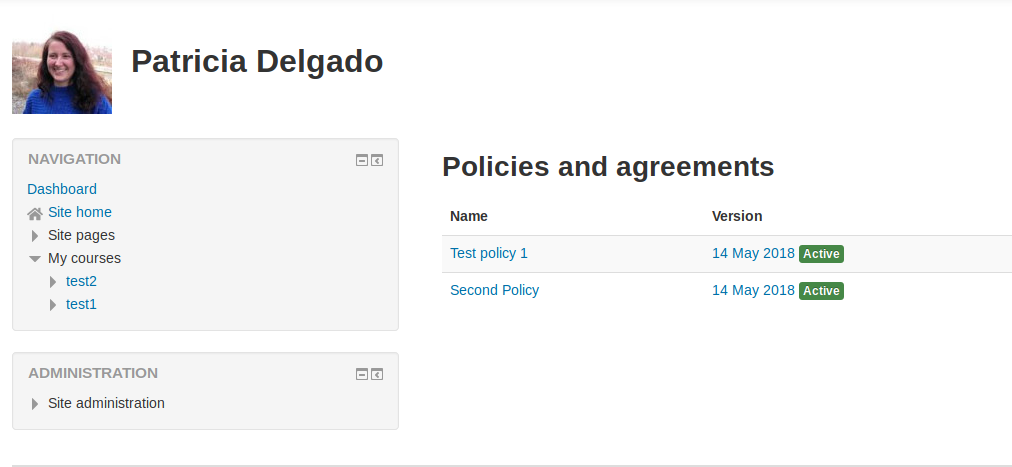The width and height of the screenshot is (1012, 467).
Task: Open Test policy 1 version 14 May 2018
Action: tap(753, 253)
